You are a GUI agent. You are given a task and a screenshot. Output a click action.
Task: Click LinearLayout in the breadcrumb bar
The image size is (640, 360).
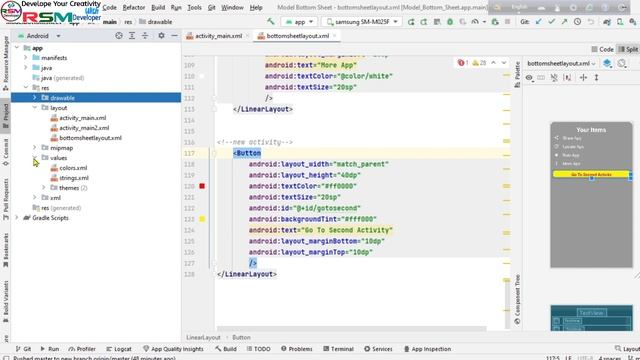(203, 338)
